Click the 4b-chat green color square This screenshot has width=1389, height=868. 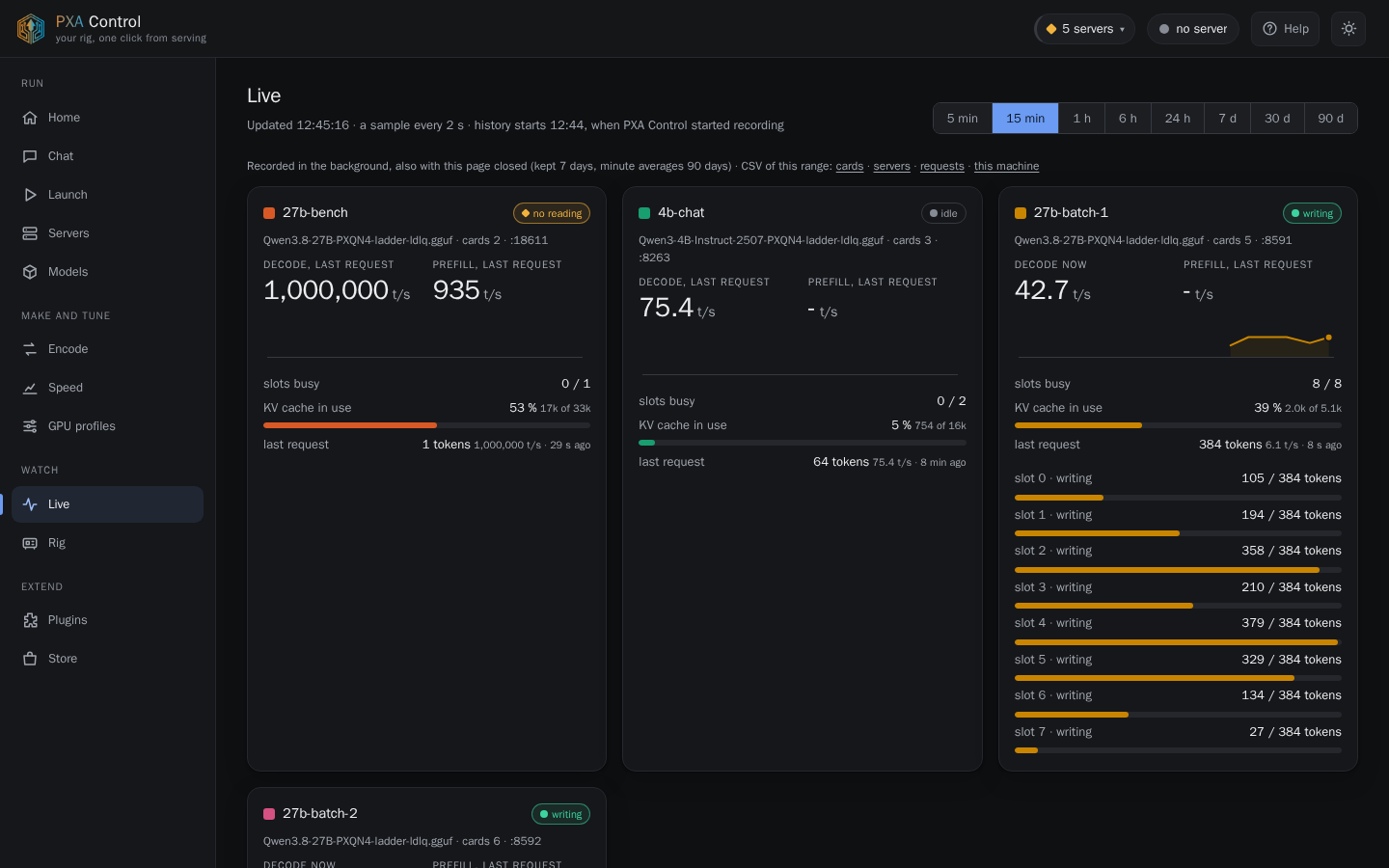[x=644, y=213]
